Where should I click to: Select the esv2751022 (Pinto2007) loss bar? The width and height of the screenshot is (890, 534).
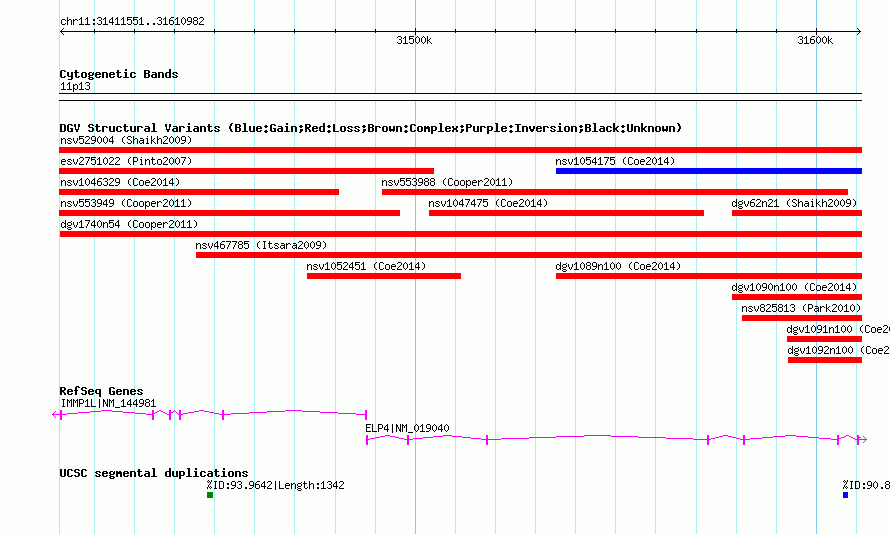(x=246, y=171)
